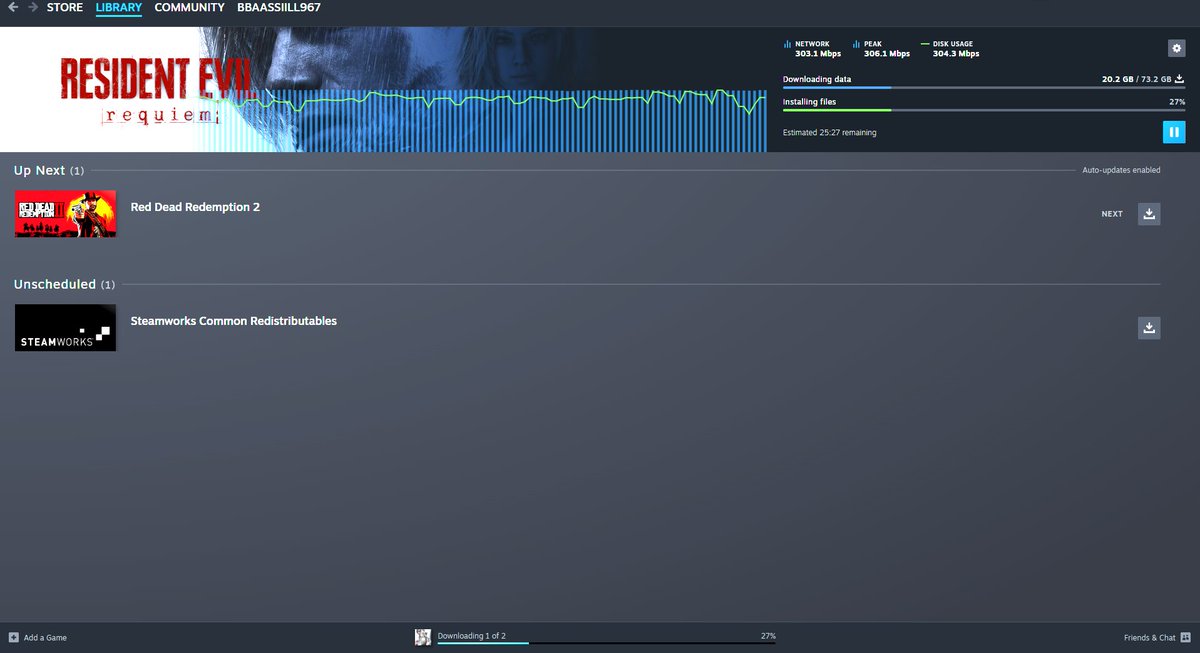Click the Add a Game button

[x=38, y=637]
